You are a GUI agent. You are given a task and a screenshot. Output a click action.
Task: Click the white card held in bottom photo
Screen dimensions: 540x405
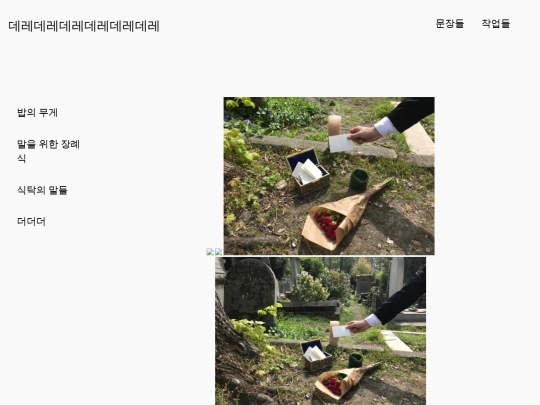click(x=341, y=331)
